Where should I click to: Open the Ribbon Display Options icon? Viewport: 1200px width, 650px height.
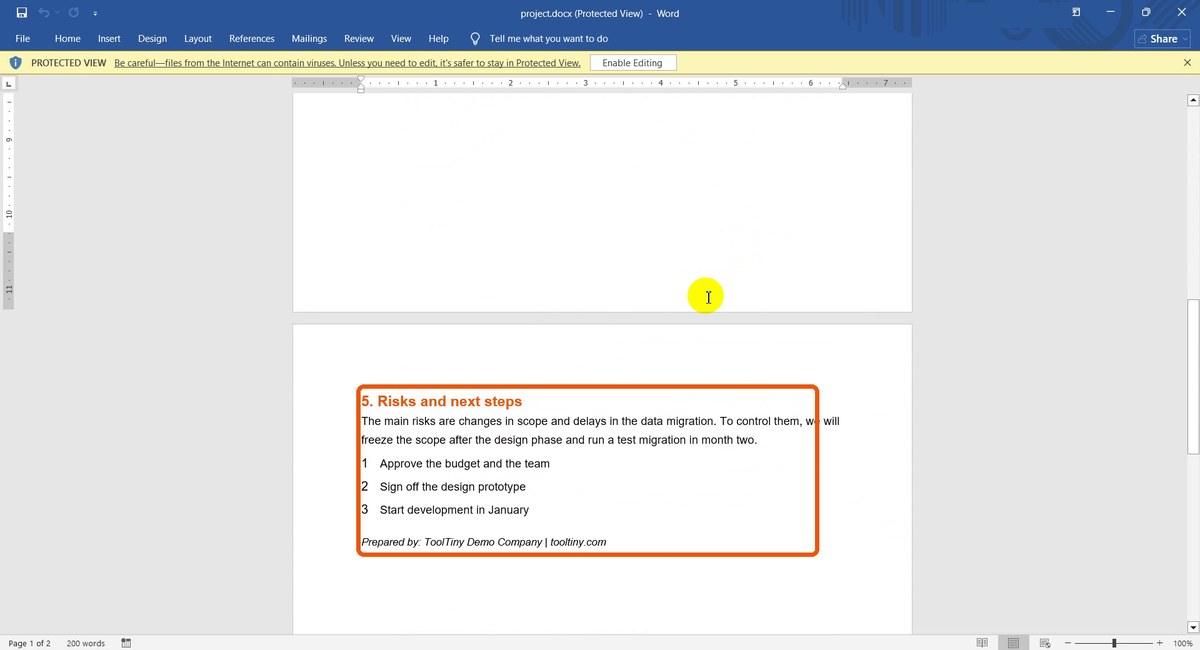pos(1076,13)
